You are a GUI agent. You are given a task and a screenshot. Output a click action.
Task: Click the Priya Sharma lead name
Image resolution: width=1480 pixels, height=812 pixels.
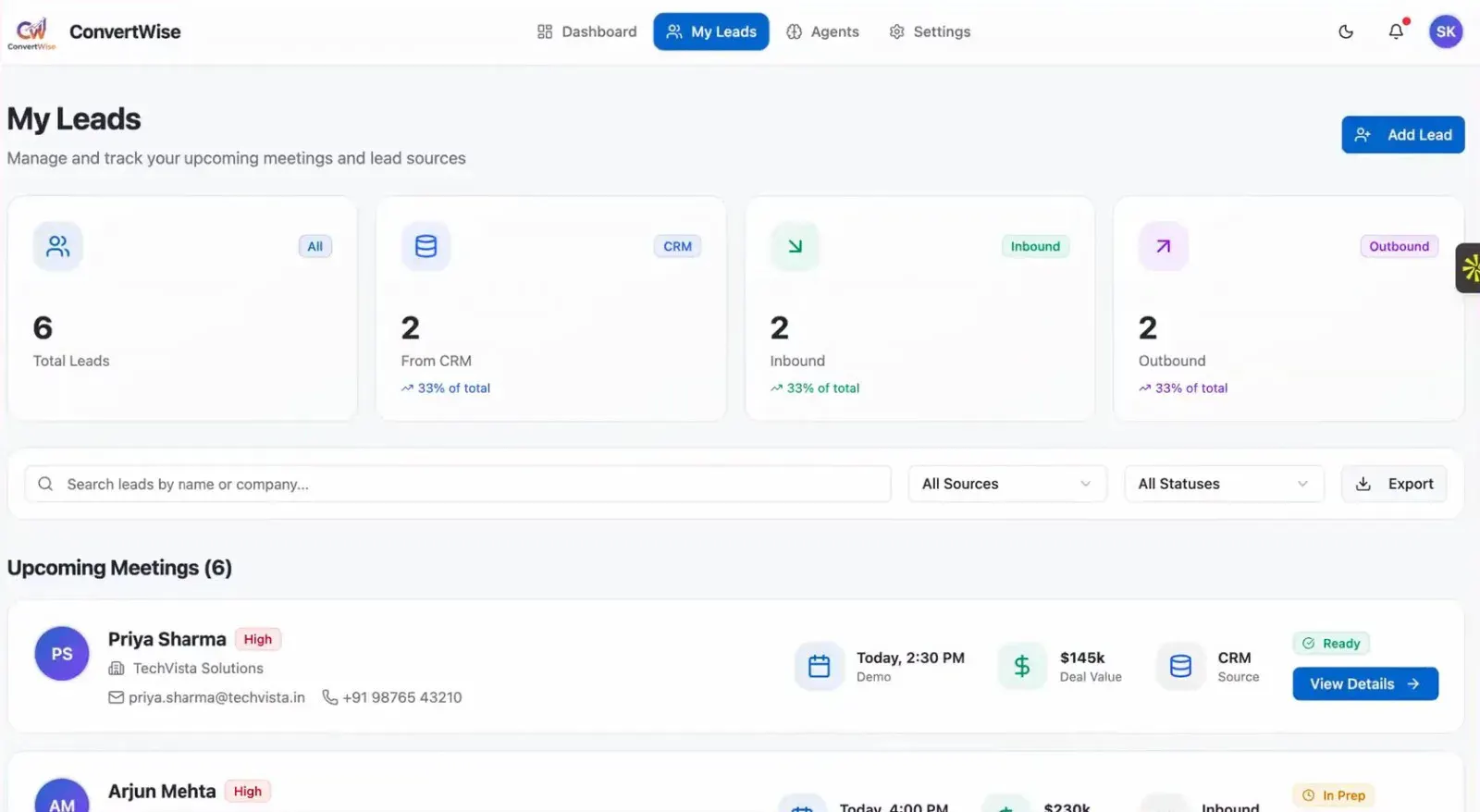tap(166, 639)
